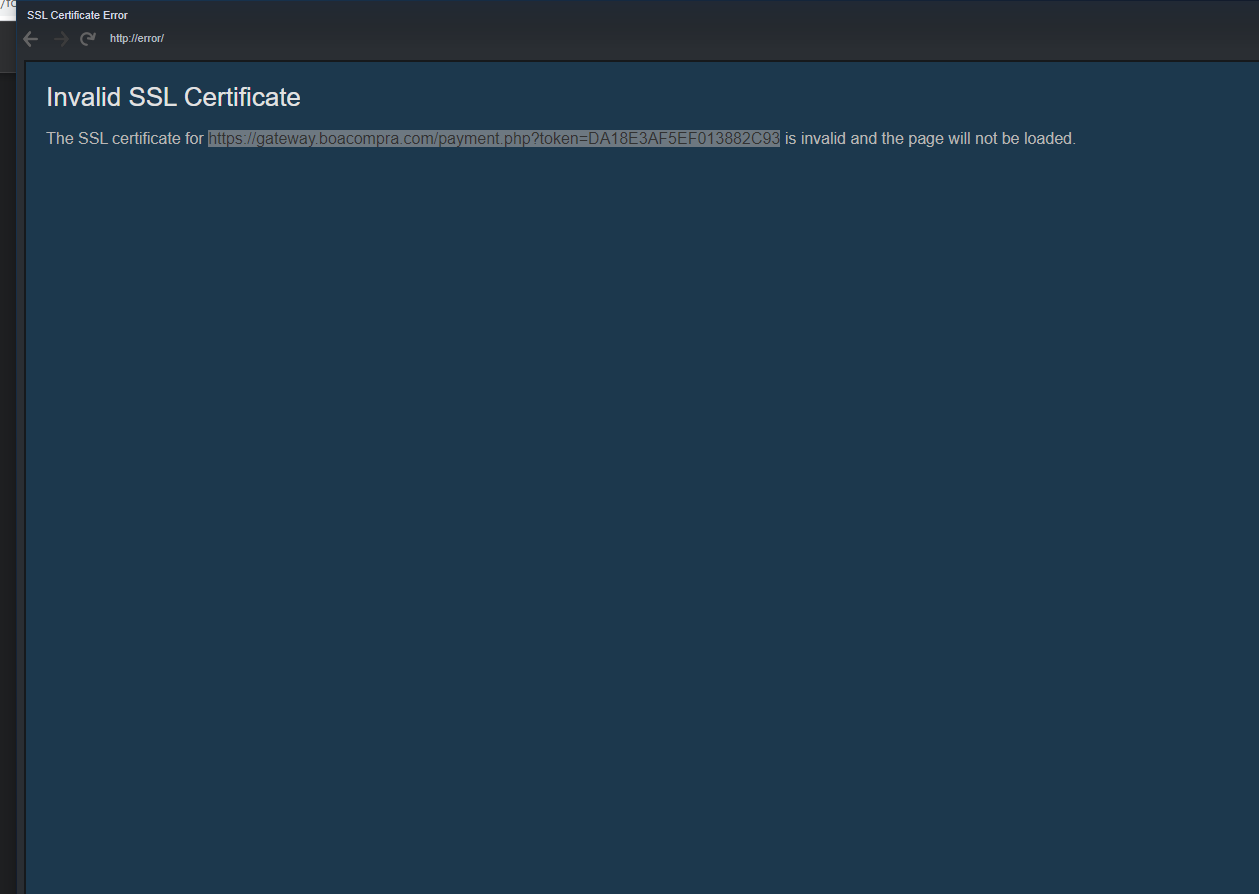Click the highlighted gateway.boacompra.com URL

494,139
